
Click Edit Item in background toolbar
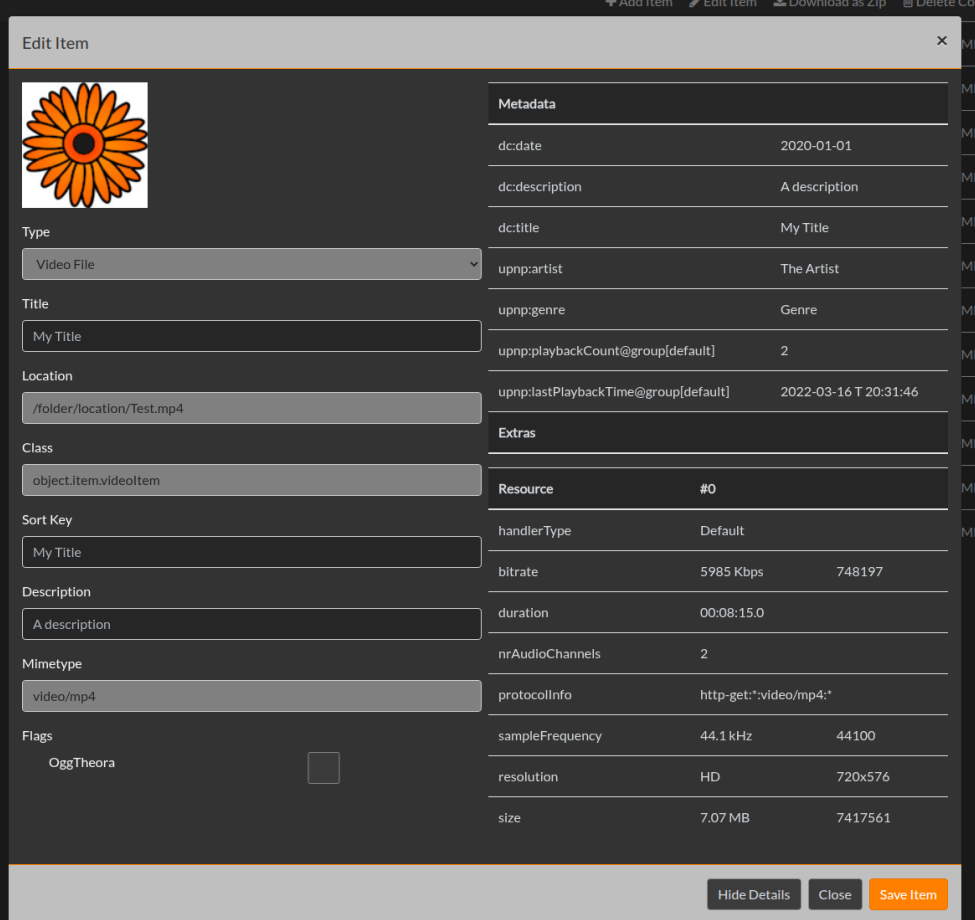pyautogui.click(x=723, y=3)
